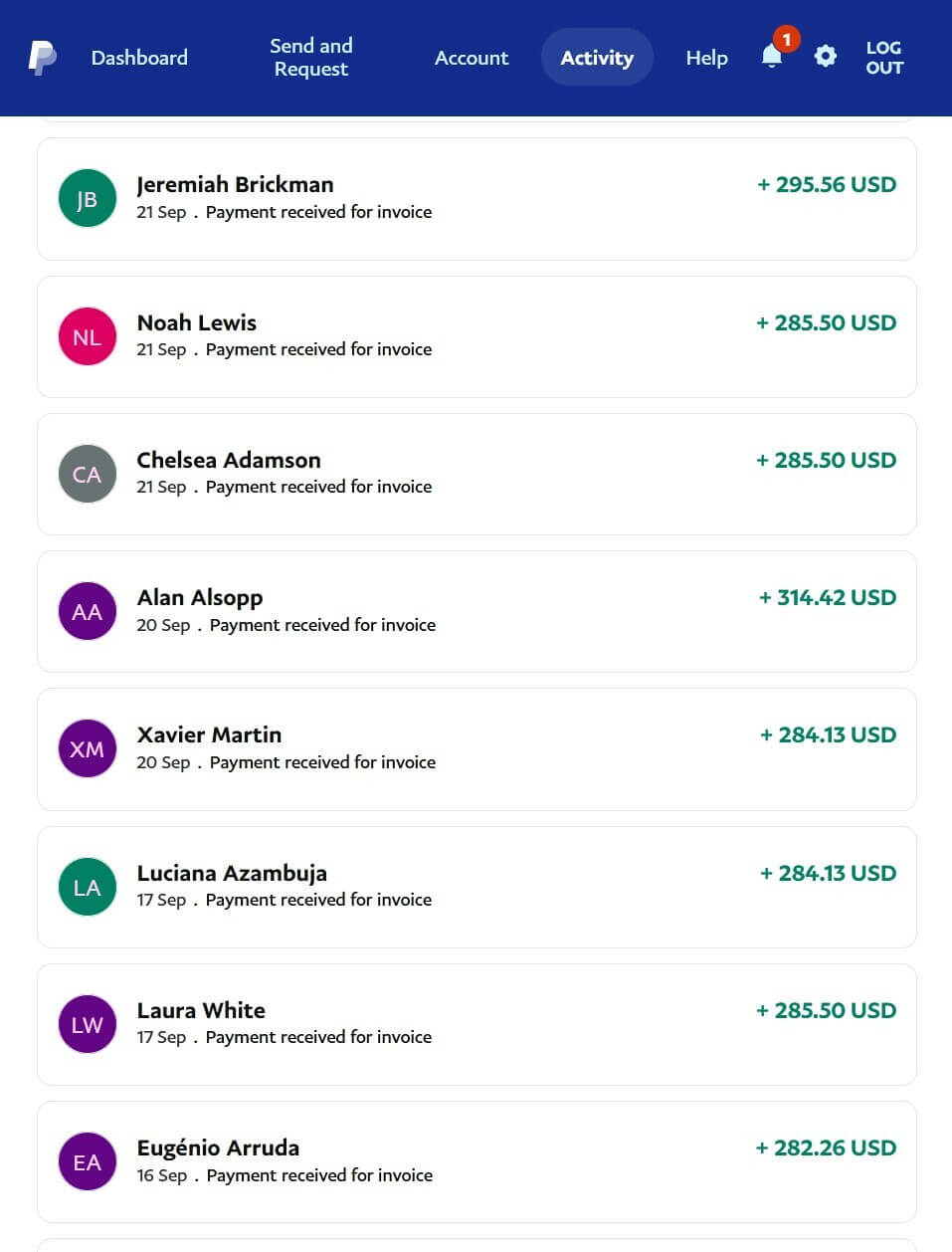
Task: Open the Send and Request page
Action: [311, 58]
